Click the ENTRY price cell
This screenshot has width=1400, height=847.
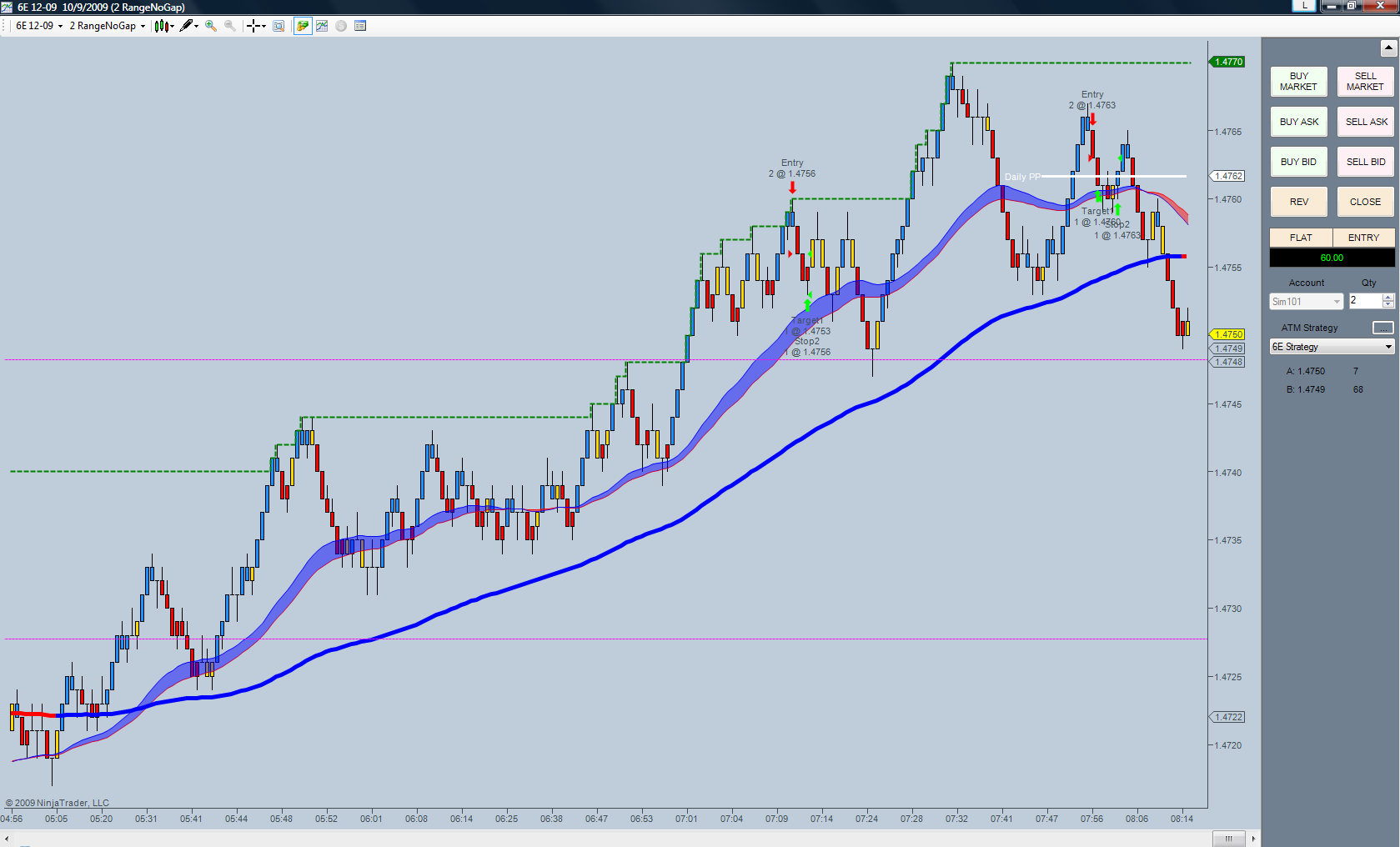point(1363,238)
